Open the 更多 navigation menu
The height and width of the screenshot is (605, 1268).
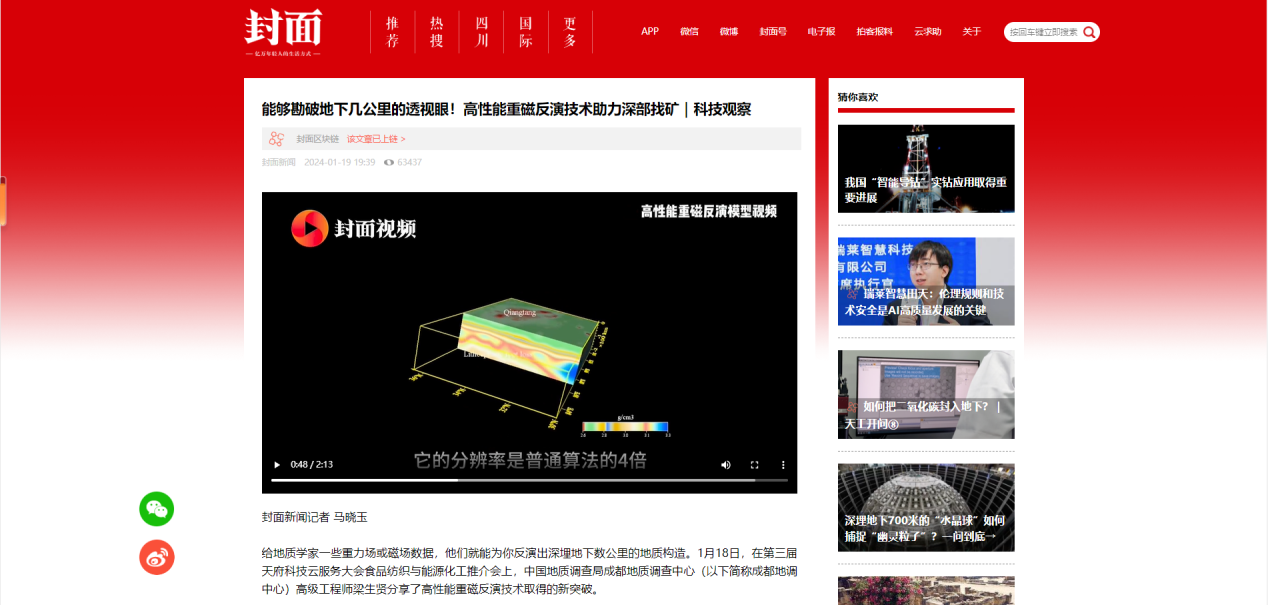pyautogui.click(x=570, y=32)
